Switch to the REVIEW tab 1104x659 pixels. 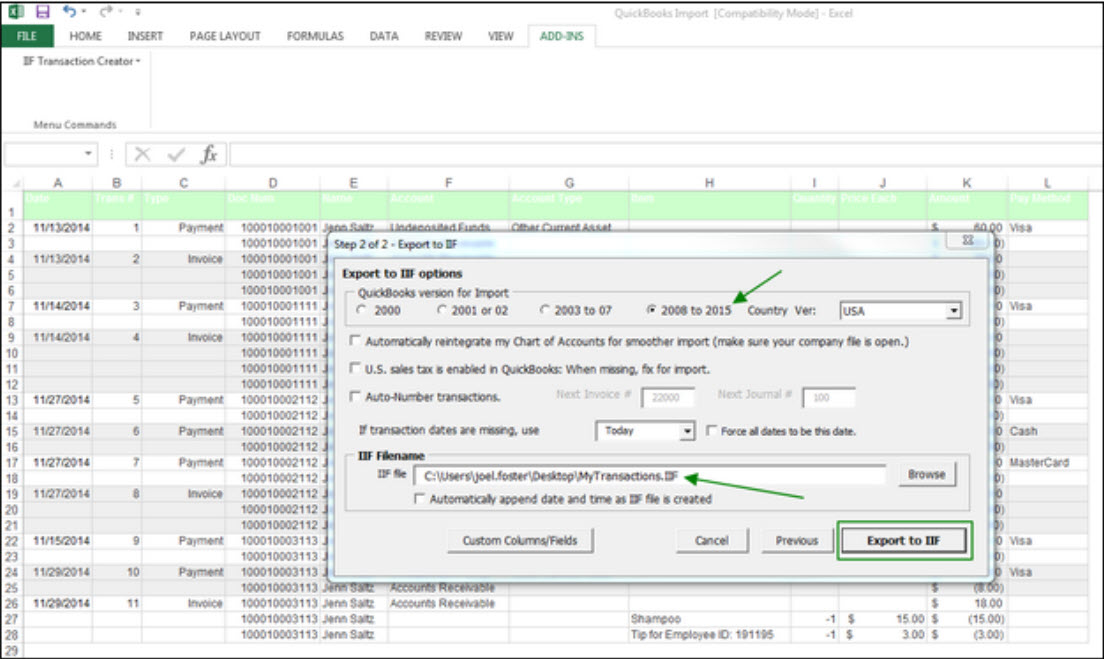[x=443, y=36]
